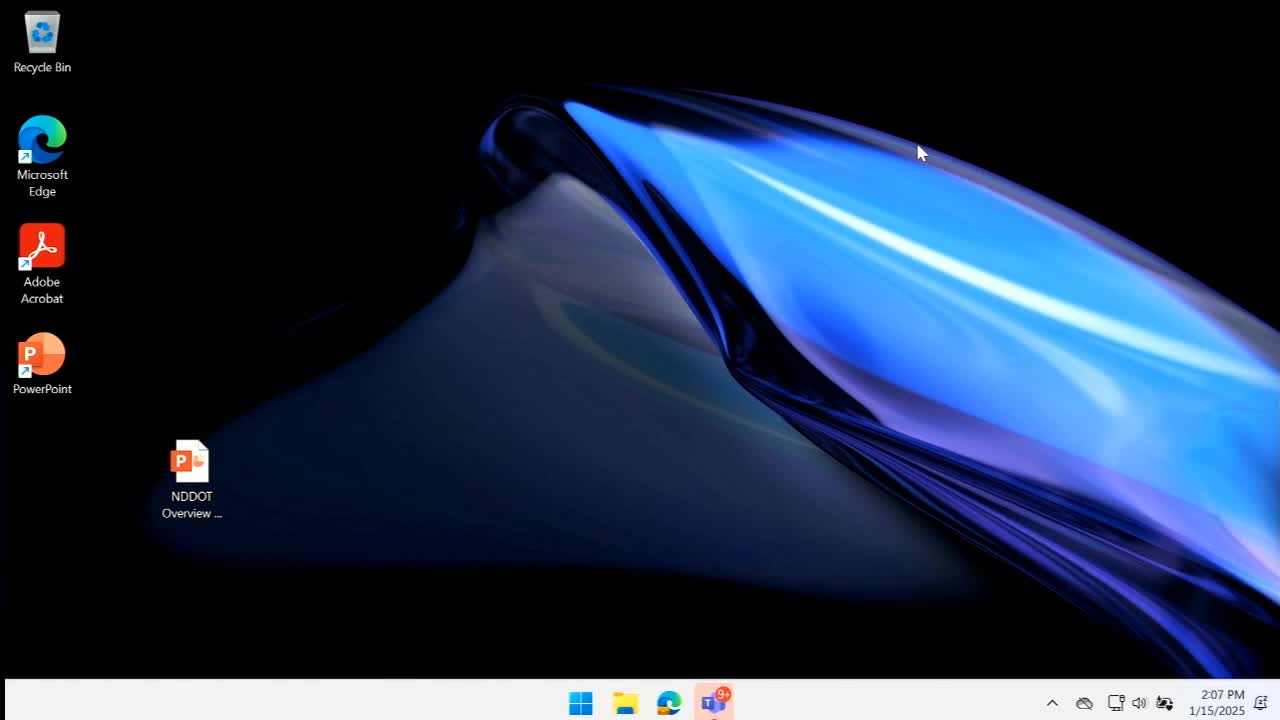Open File Explorer from the taskbar
This screenshot has width=1280, height=720.
(x=625, y=703)
